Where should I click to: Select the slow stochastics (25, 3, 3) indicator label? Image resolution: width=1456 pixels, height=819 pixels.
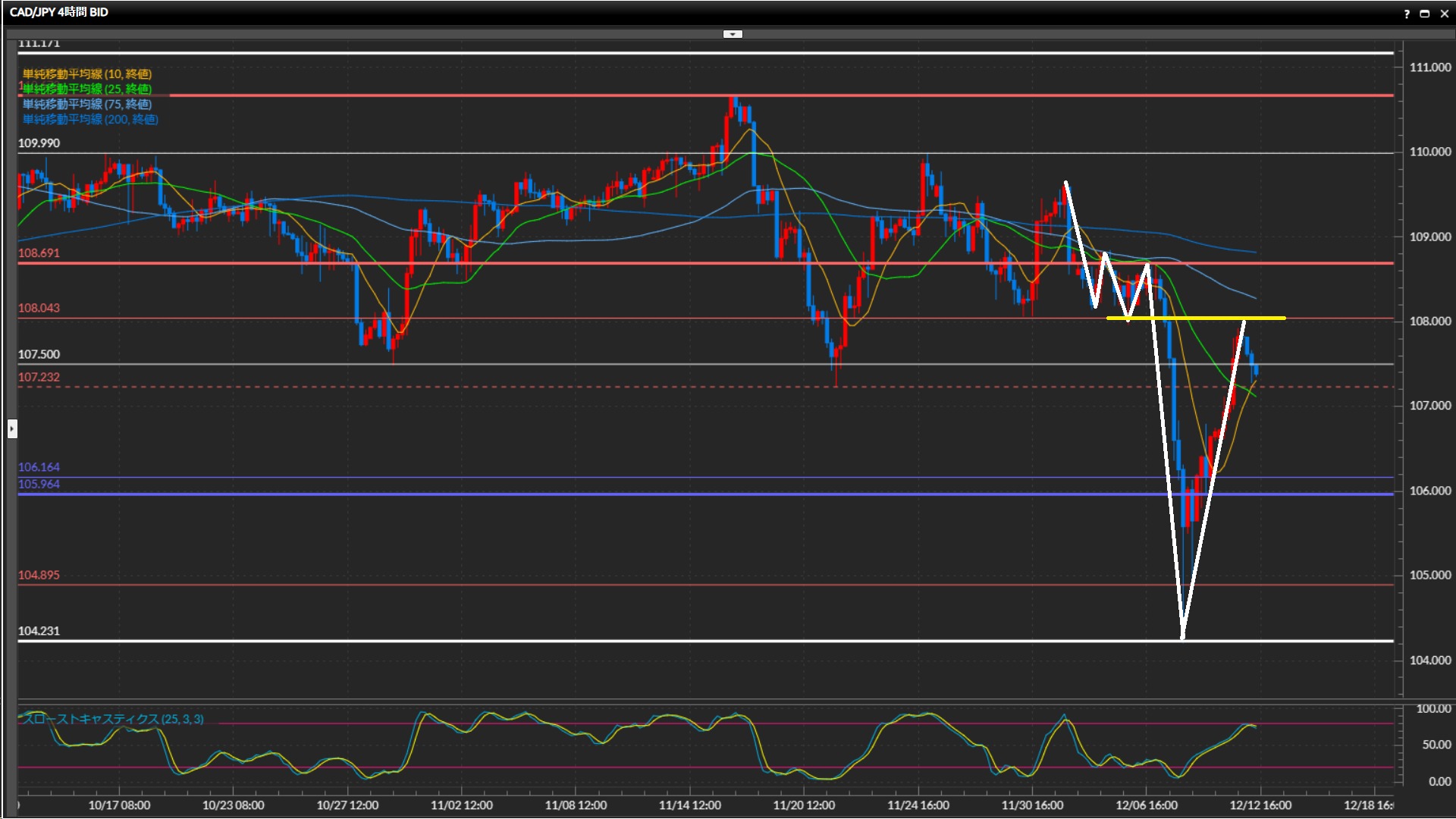pyautogui.click(x=112, y=719)
